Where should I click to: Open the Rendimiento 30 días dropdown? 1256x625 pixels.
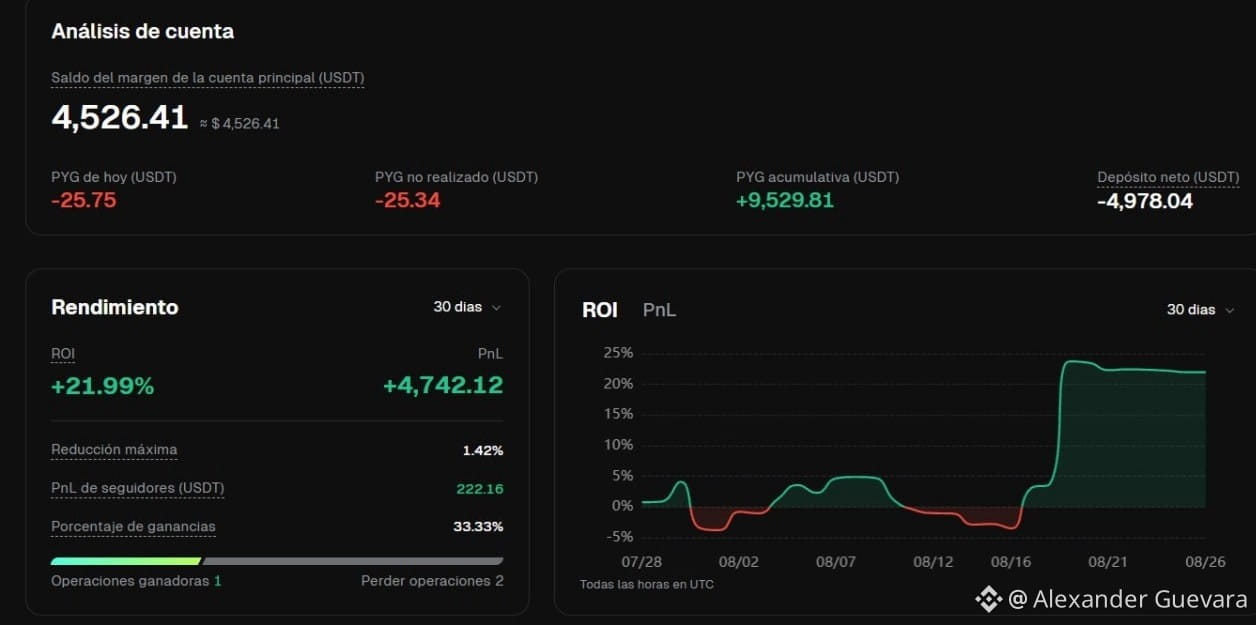[467, 307]
